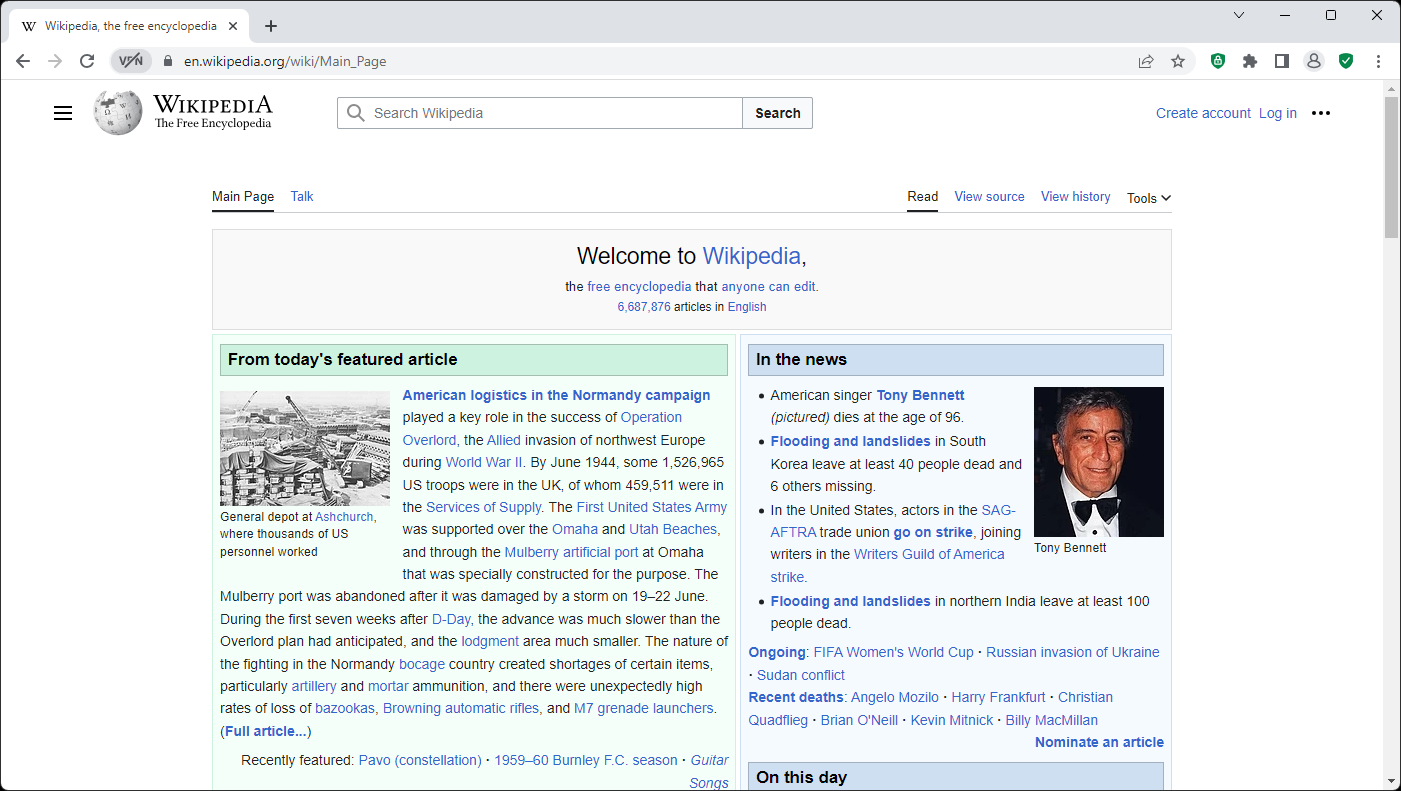Open the Chrome three-dot menu

point(1378,61)
